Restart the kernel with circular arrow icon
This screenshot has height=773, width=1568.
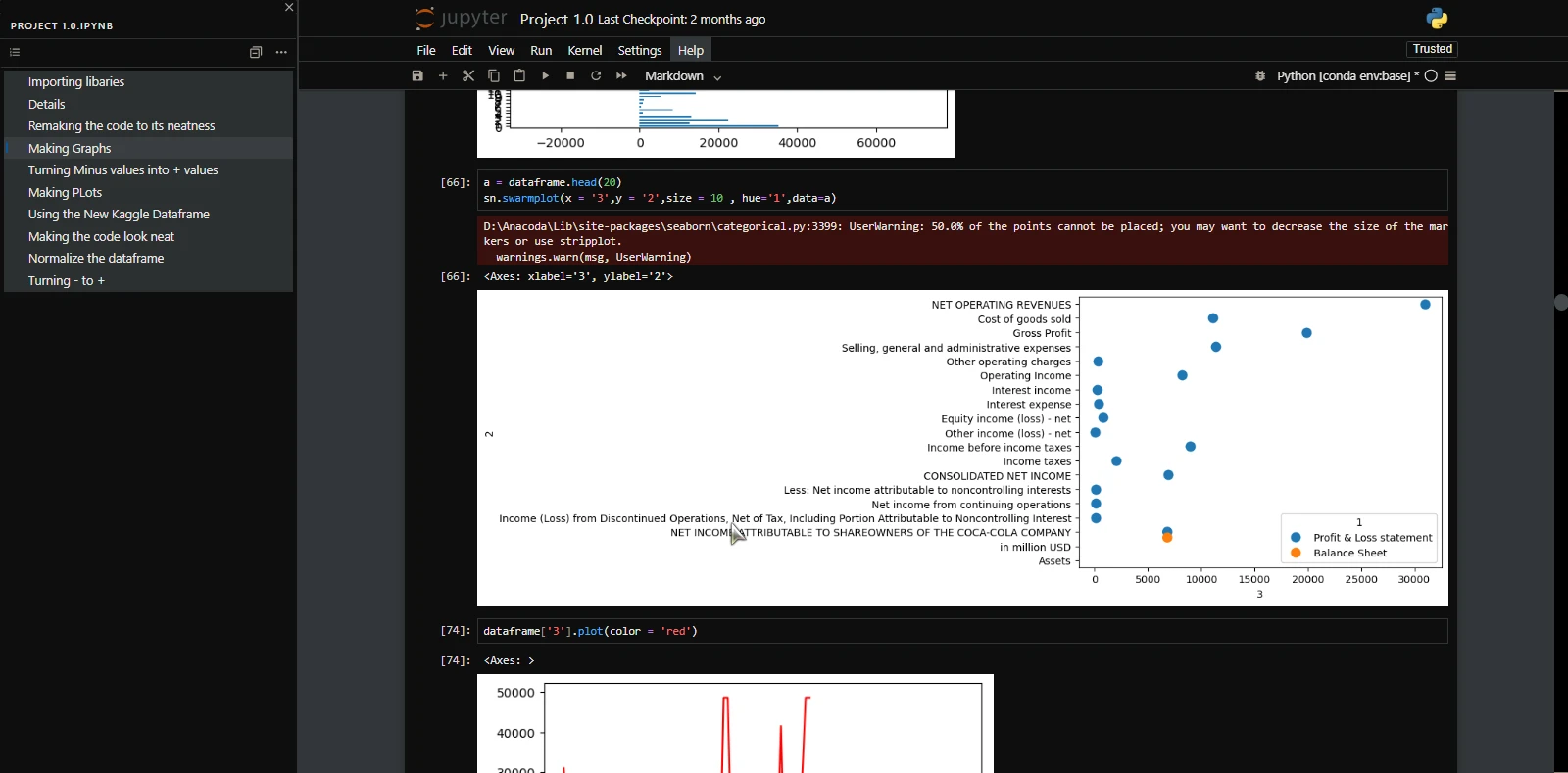(596, 76)
